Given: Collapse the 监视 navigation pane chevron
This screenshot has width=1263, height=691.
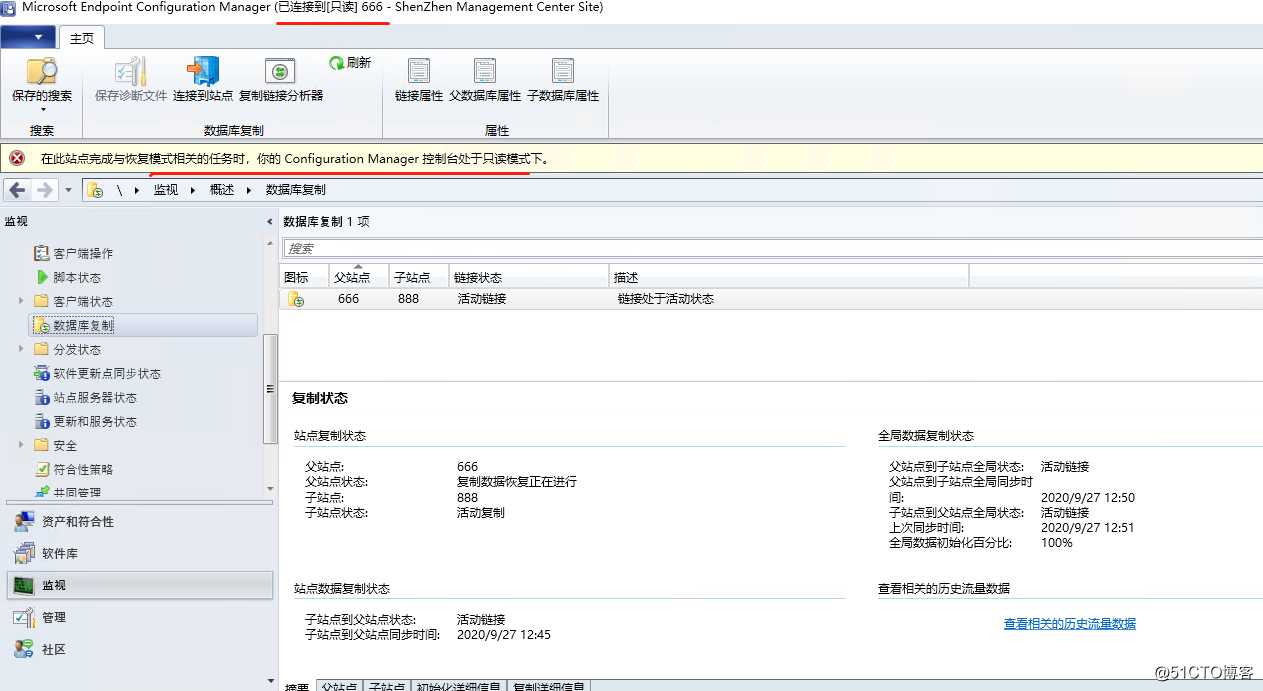Looking at the screenshot, I should tap(269, 221).
